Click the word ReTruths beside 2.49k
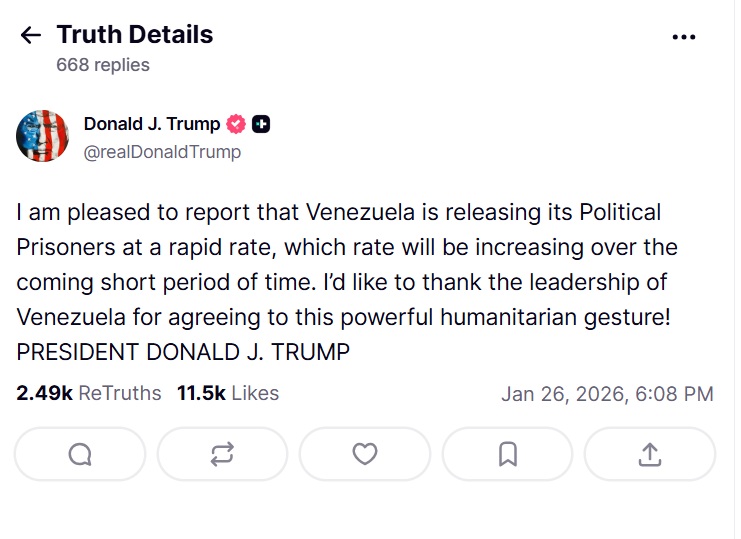Screen dimensions: 741x539 point(119,393)
